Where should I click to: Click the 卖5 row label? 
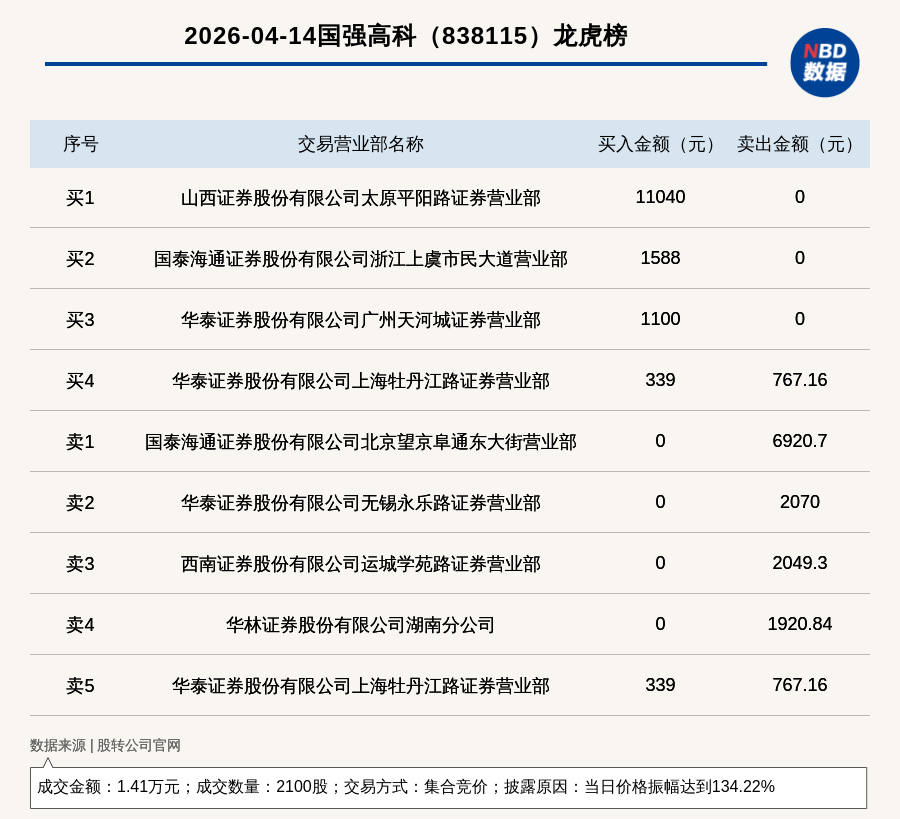[x=80, y=686]
